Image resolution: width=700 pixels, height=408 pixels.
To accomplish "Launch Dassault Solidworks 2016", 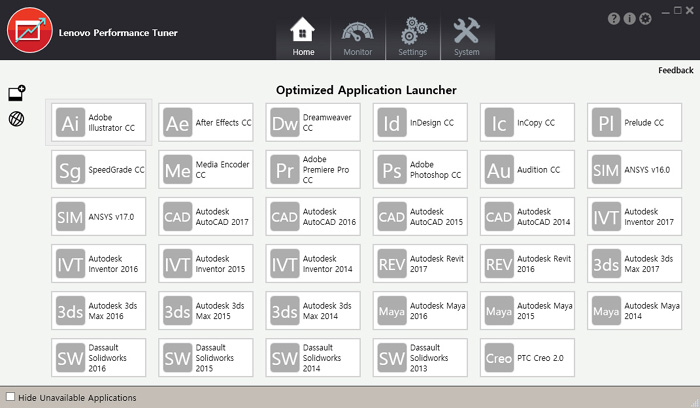I will point(98,358).
